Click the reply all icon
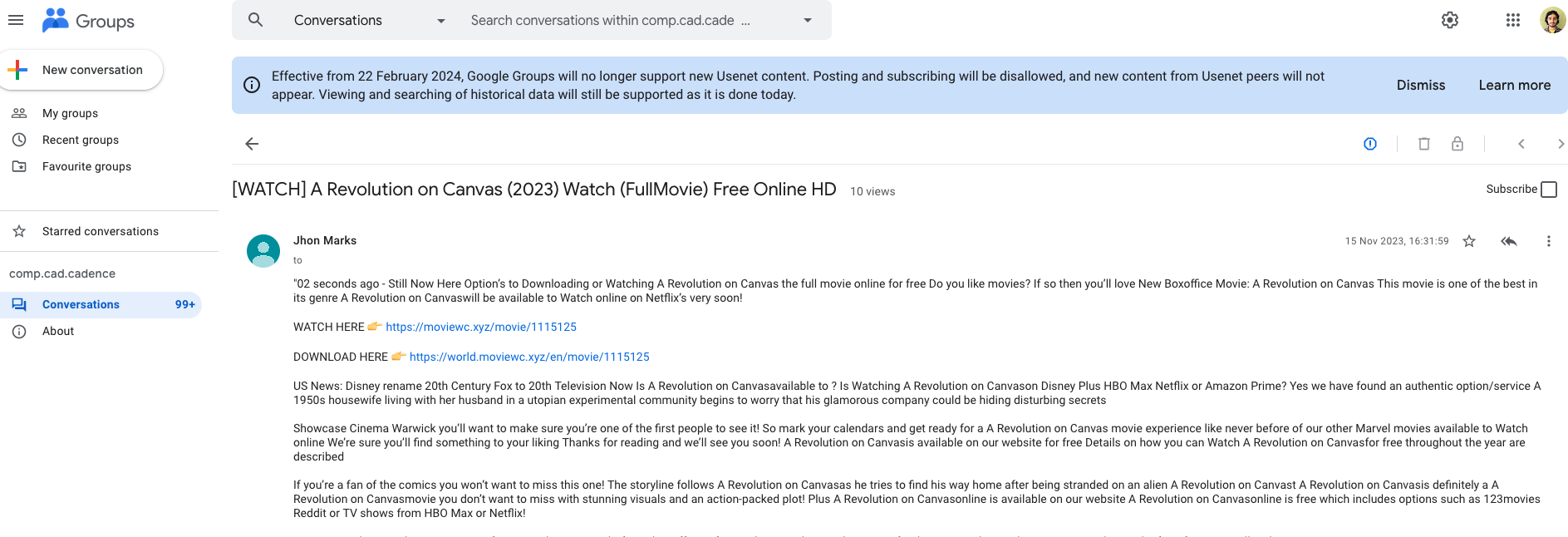Image resolution: width=1568 pixels, height=537 pixels. click(x=1509, y=241)
